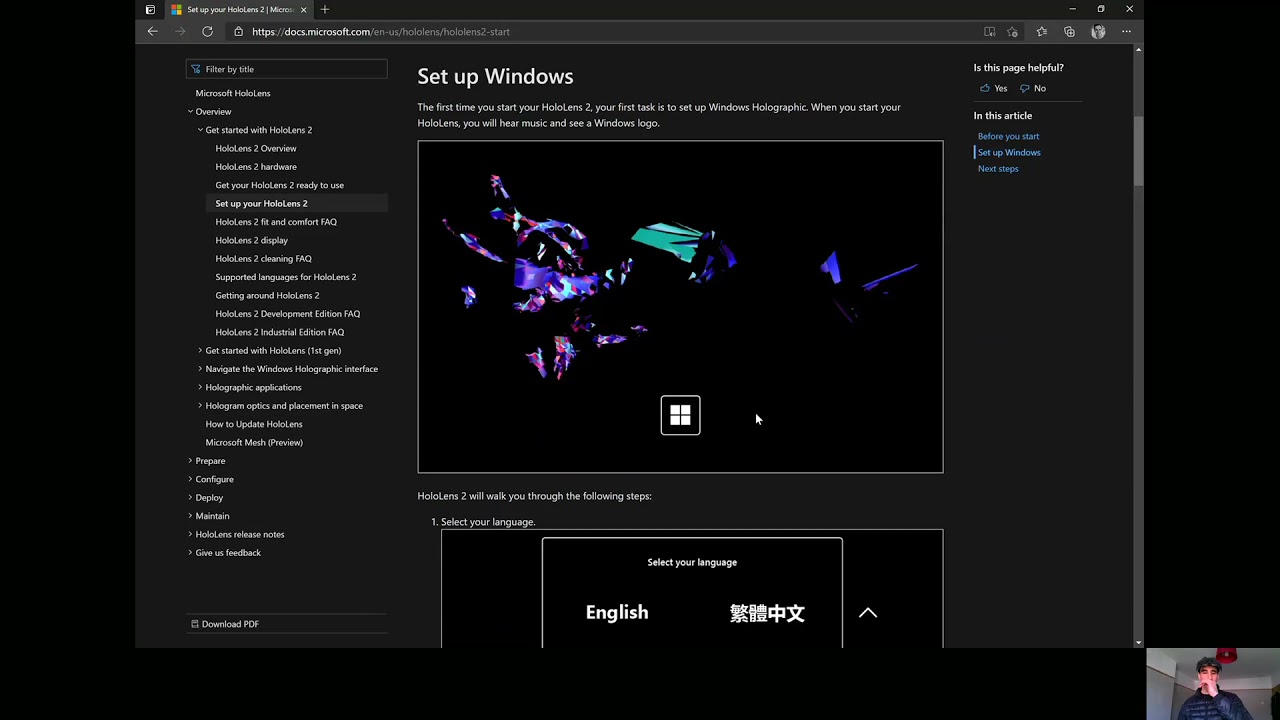This screenshot has height=720, width=1280.
Task: Click the up chevron in language image
Action: [x=868, y=613]
